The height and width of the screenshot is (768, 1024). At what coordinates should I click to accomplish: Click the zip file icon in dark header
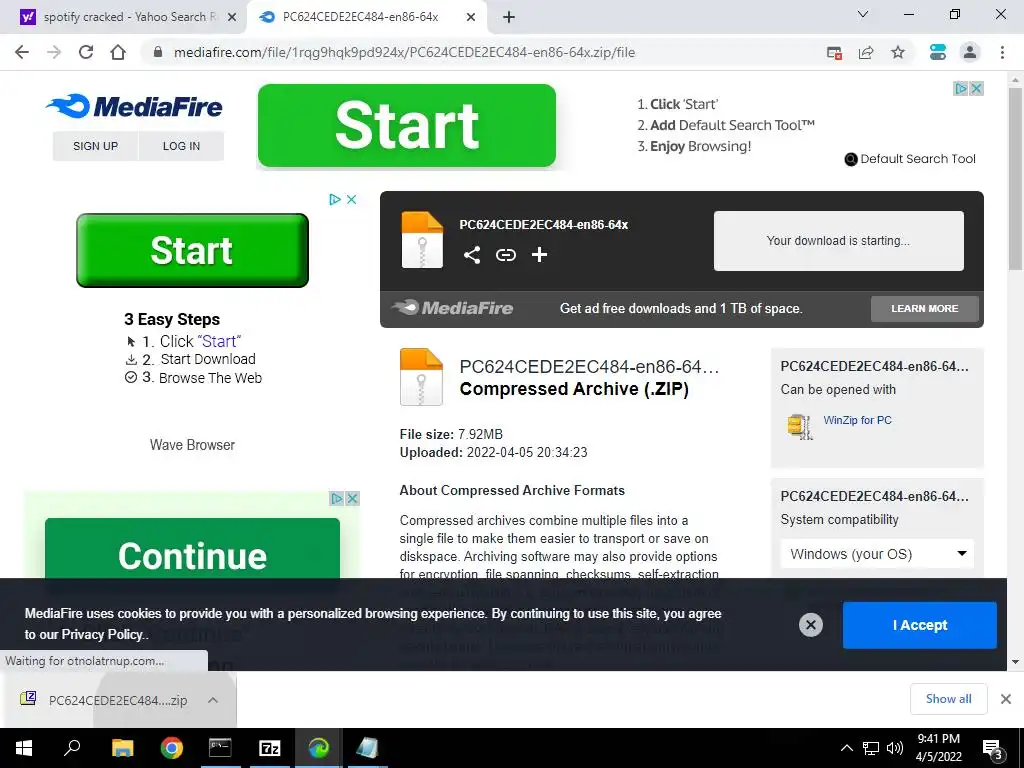click(x=422, y=240)
